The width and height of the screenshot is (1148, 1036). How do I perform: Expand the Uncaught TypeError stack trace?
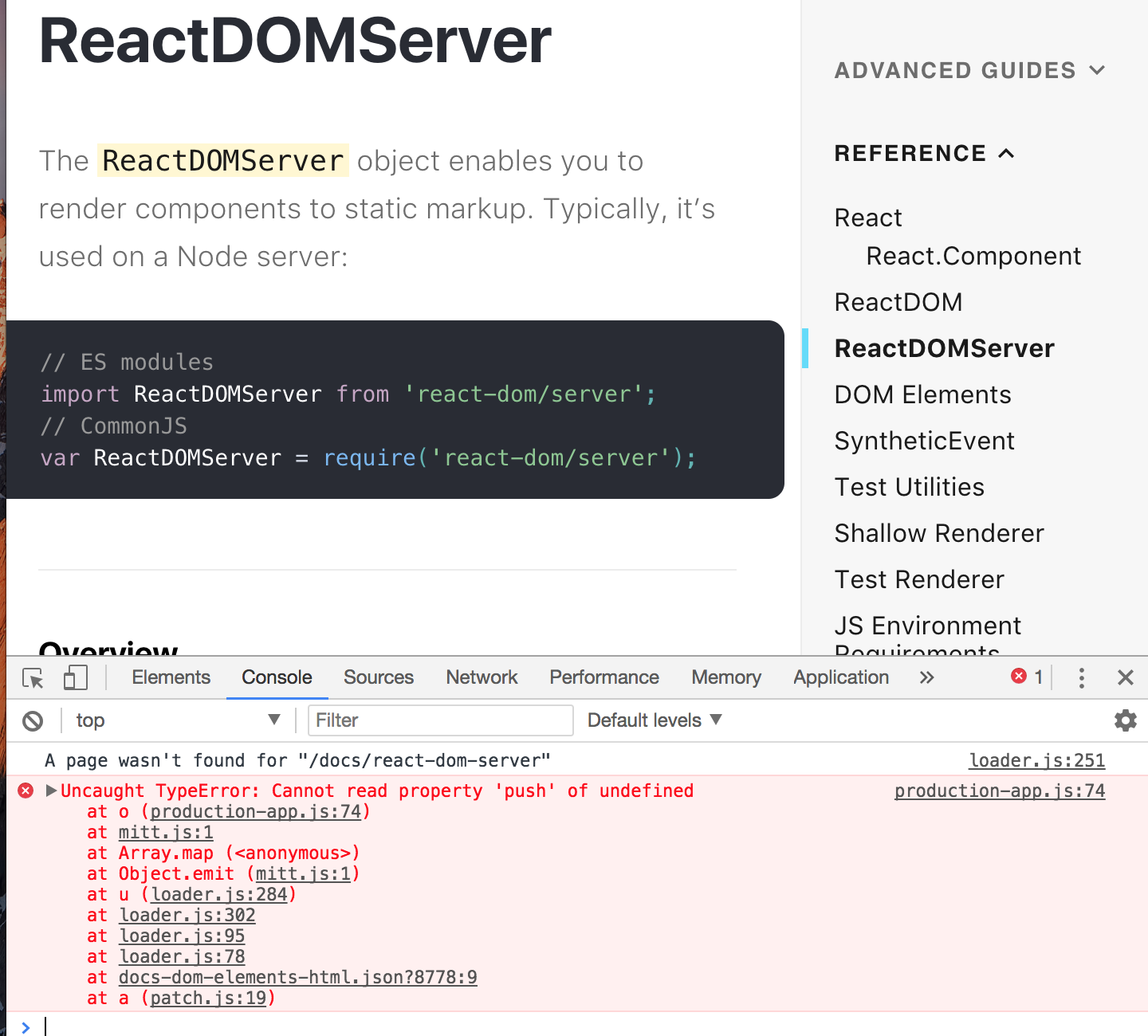coord(52,791)
